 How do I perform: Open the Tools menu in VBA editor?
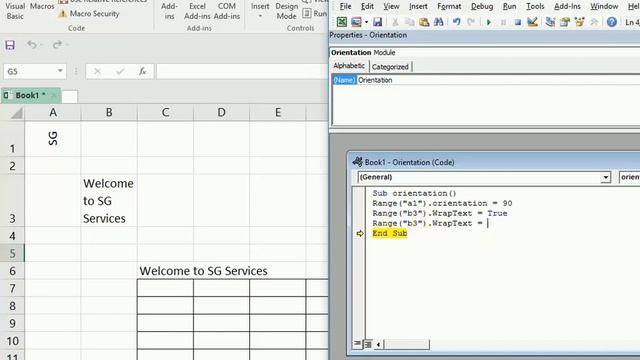coord(535,7)
